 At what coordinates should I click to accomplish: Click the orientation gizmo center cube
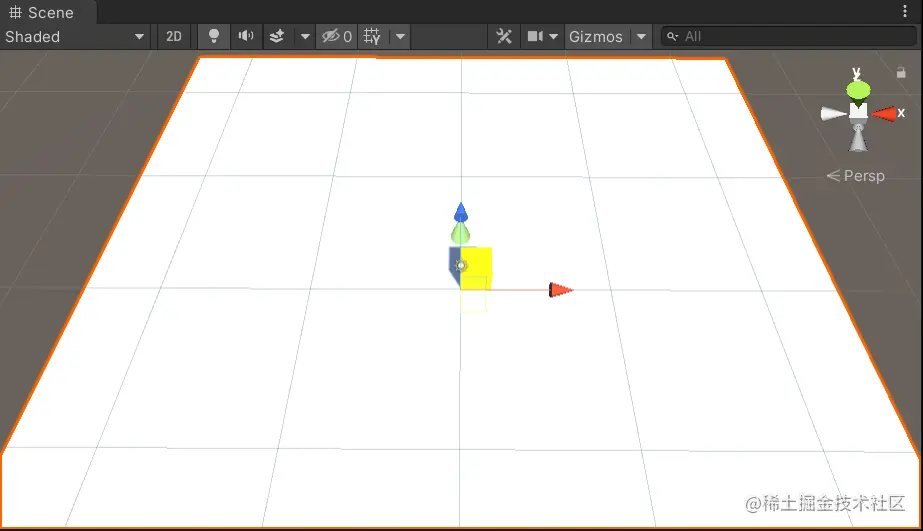[858, 112]
